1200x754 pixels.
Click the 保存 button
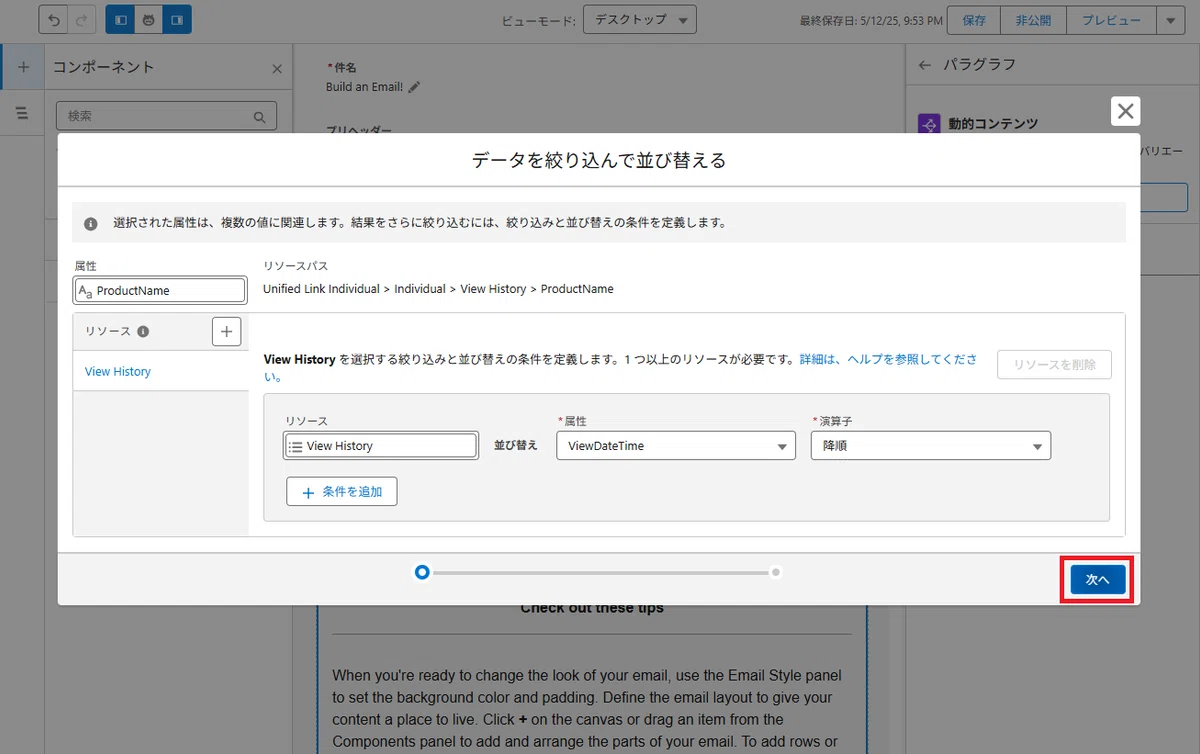(974, 20)
